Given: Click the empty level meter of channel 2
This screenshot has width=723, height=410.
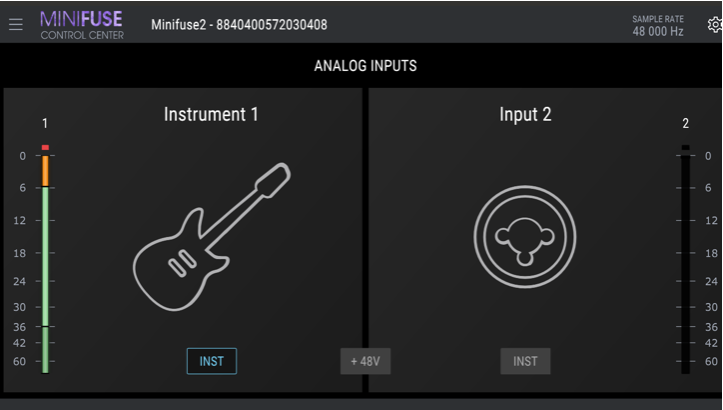Looking at the screenshot, I should pos(686,264).
